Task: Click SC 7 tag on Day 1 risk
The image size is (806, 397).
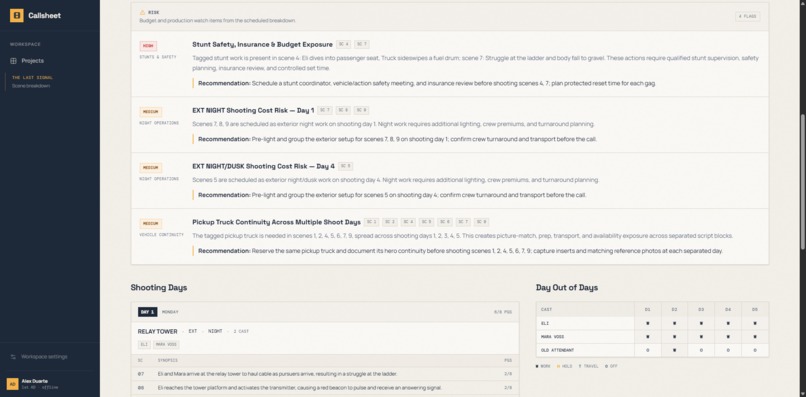Action: coord(325,111)
